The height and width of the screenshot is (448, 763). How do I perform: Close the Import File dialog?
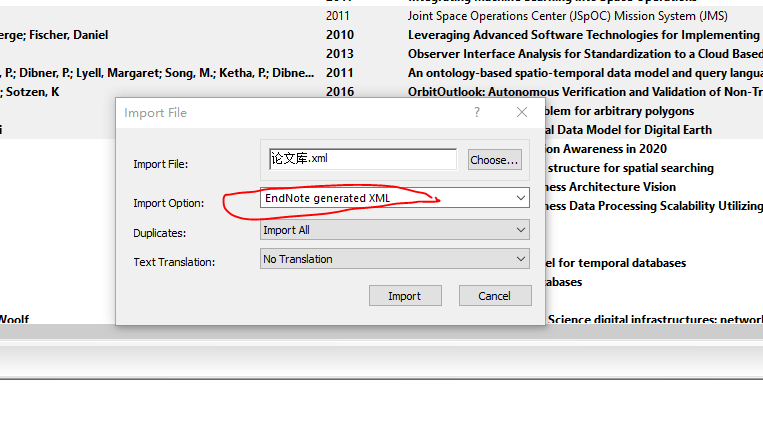coord(522,112)
